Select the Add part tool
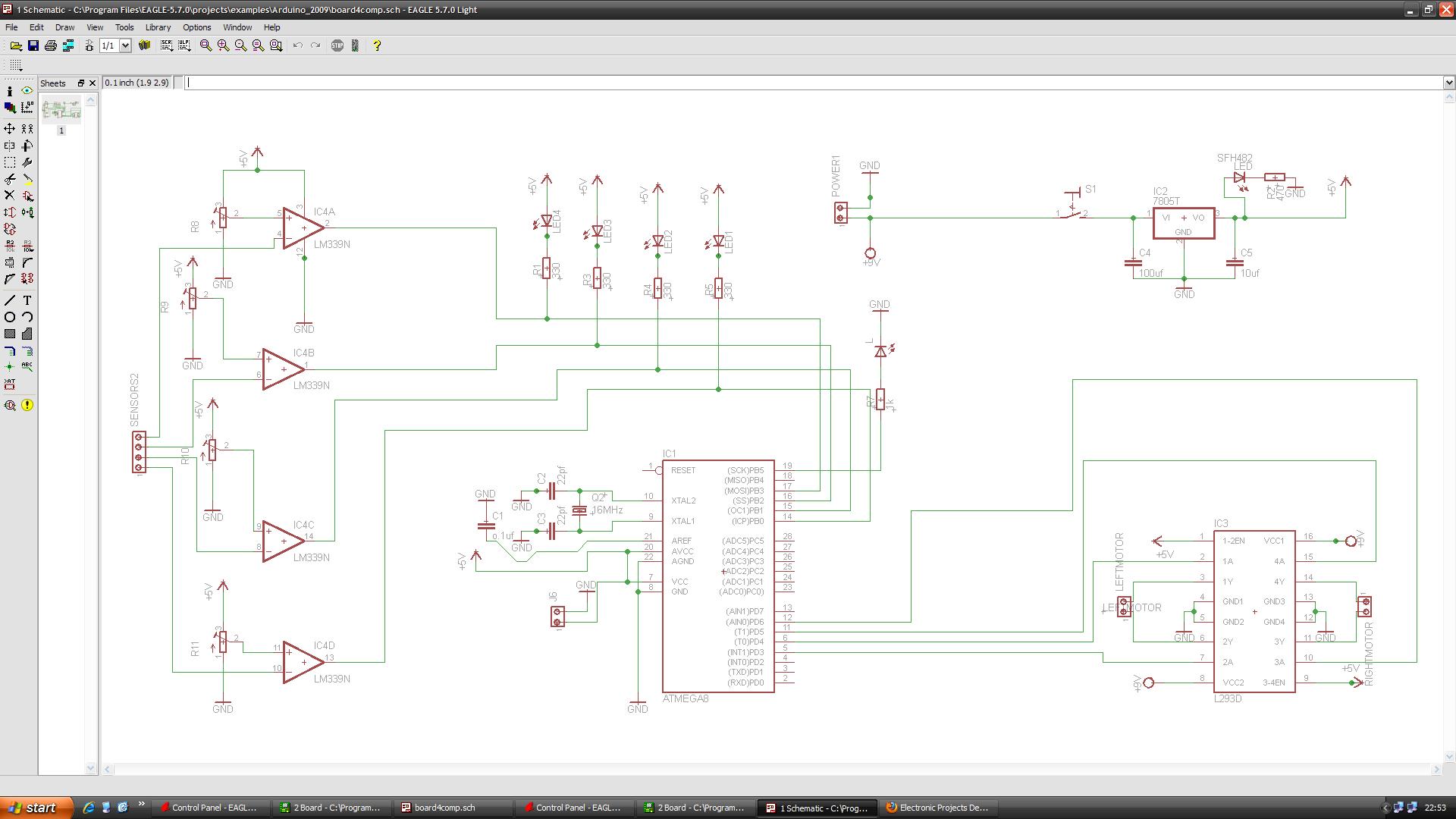 click(27, 196)
